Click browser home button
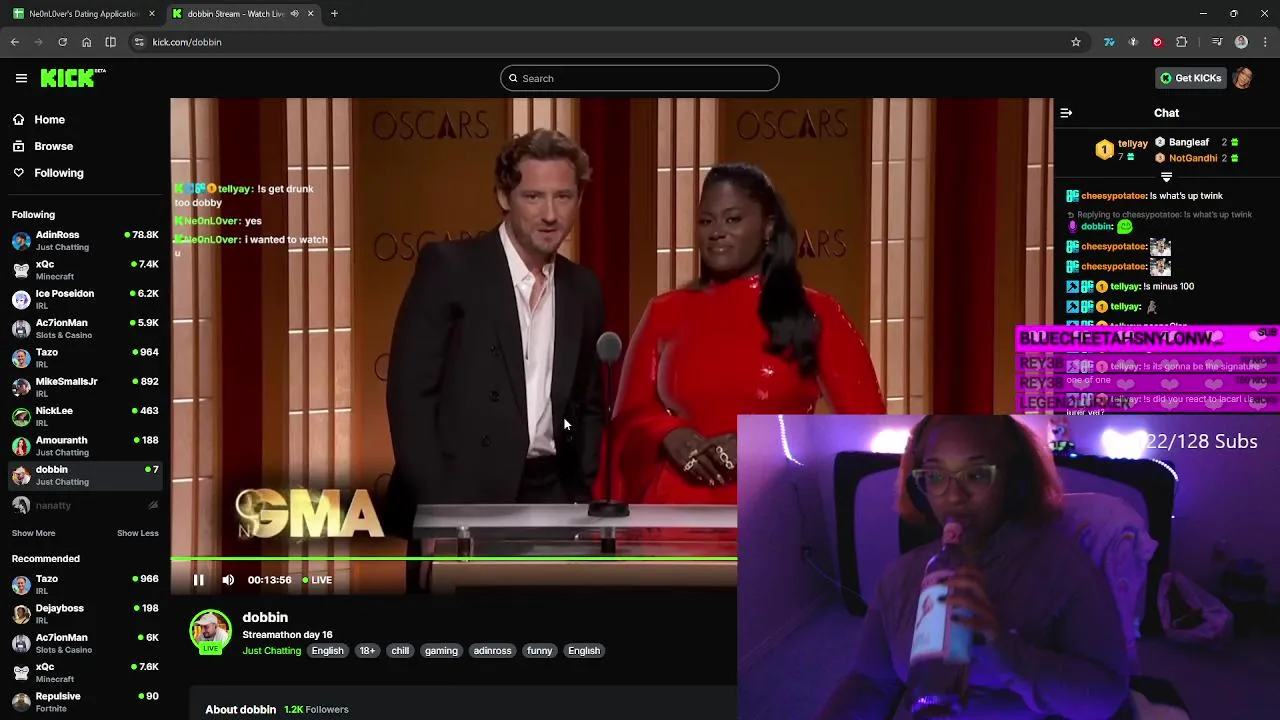 (86, 42)
